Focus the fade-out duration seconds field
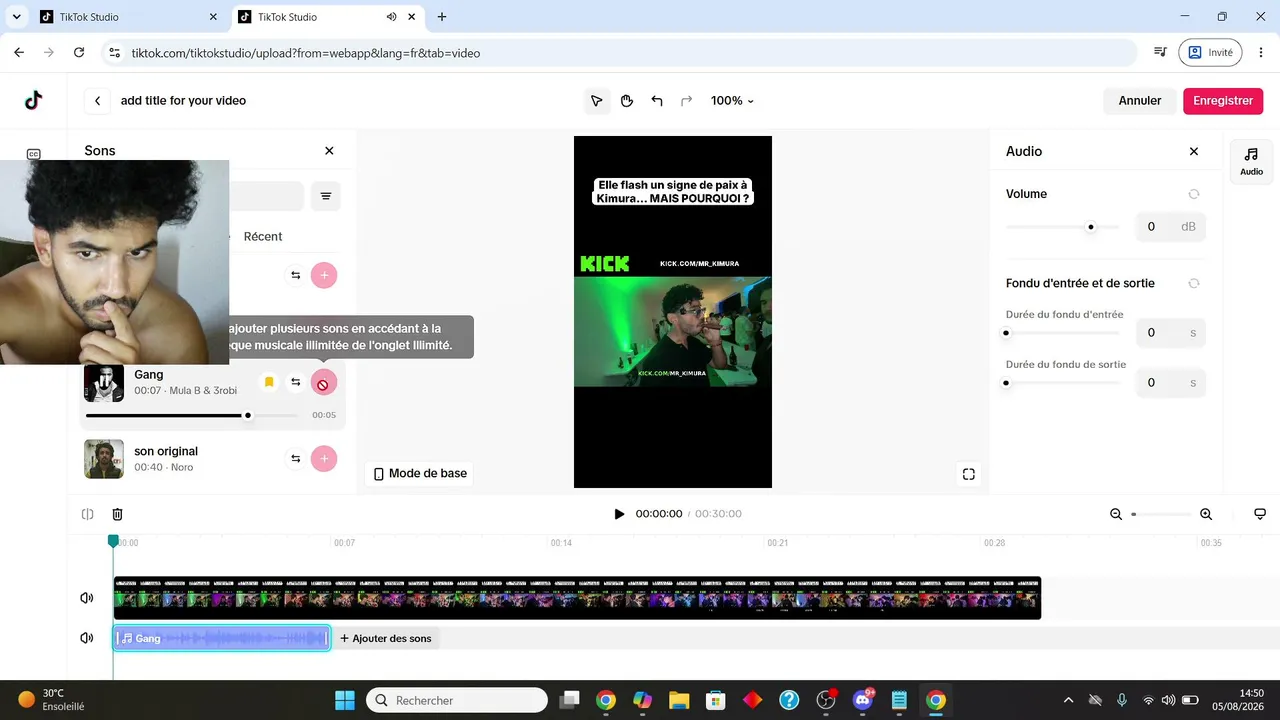 1171,383
